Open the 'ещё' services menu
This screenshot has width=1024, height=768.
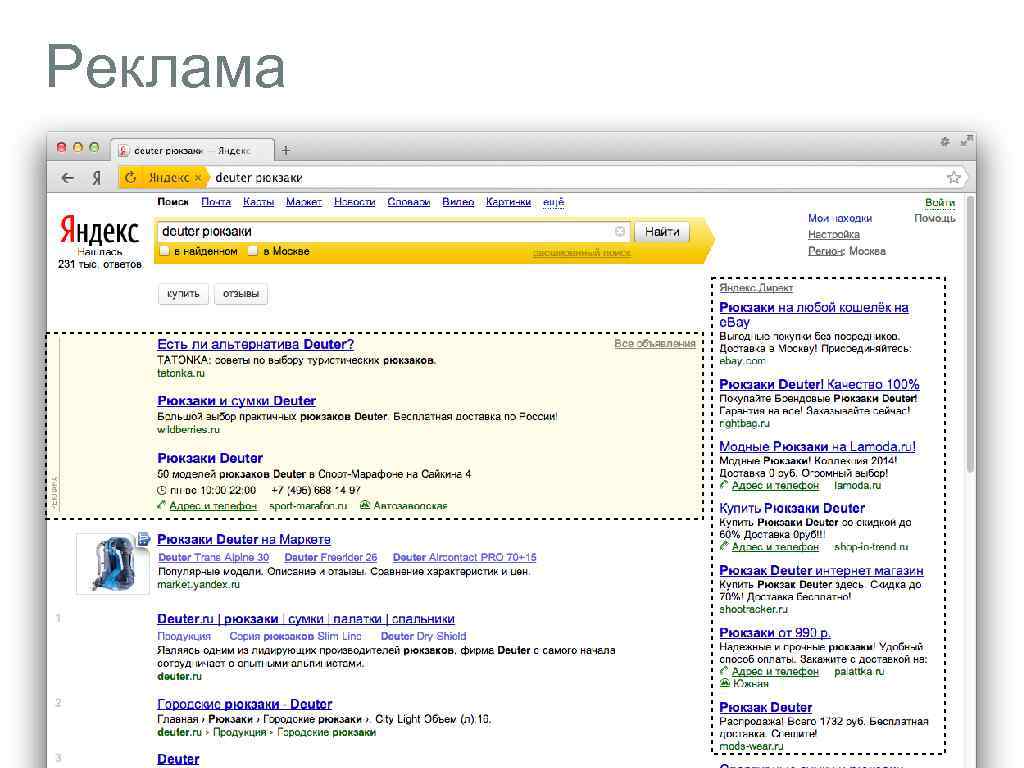[552, 202]
